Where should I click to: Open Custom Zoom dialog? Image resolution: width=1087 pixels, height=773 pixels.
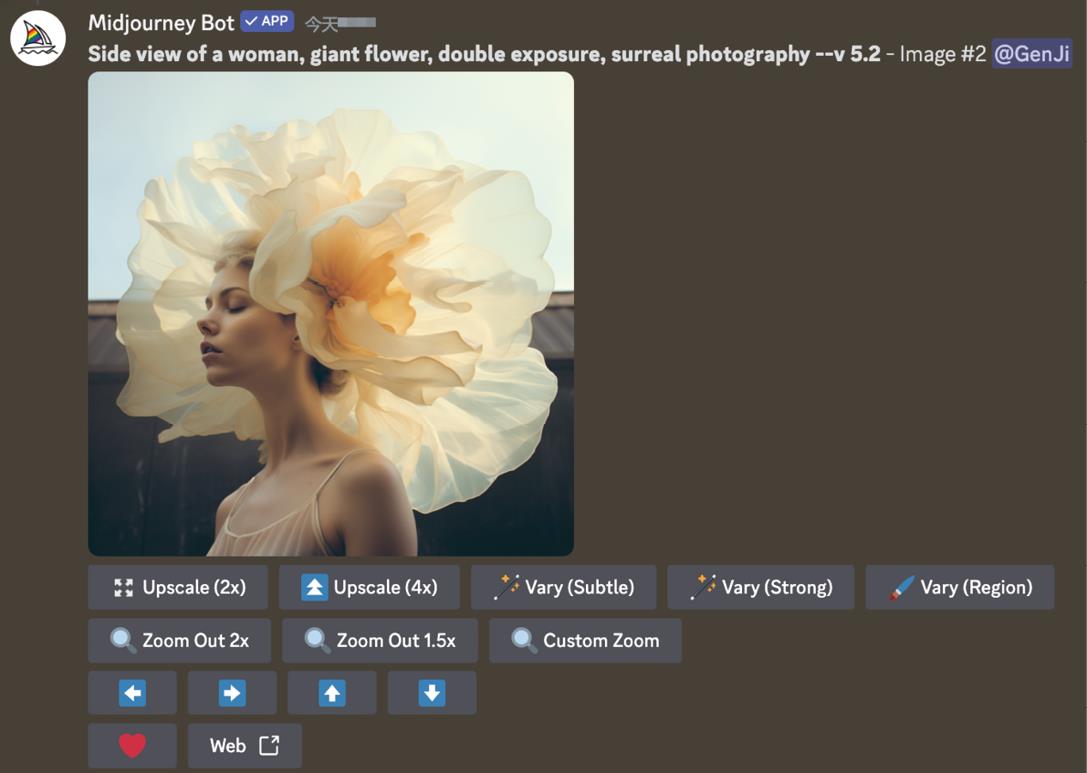point(585,641)
